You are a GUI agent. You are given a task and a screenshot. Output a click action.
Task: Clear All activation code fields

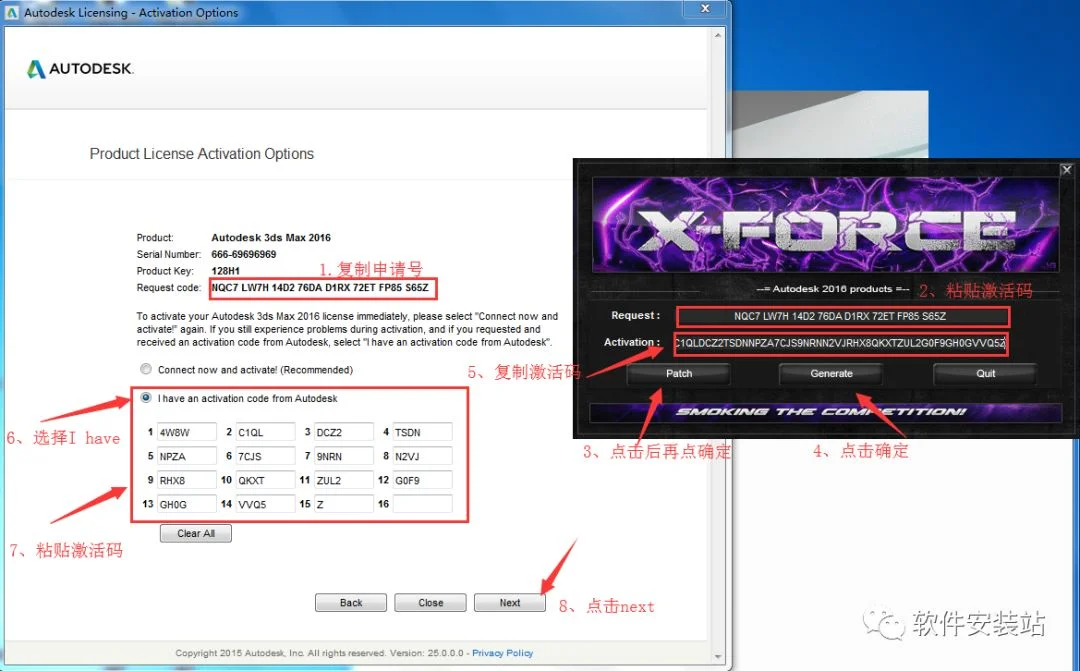click(x=196, y=533)
